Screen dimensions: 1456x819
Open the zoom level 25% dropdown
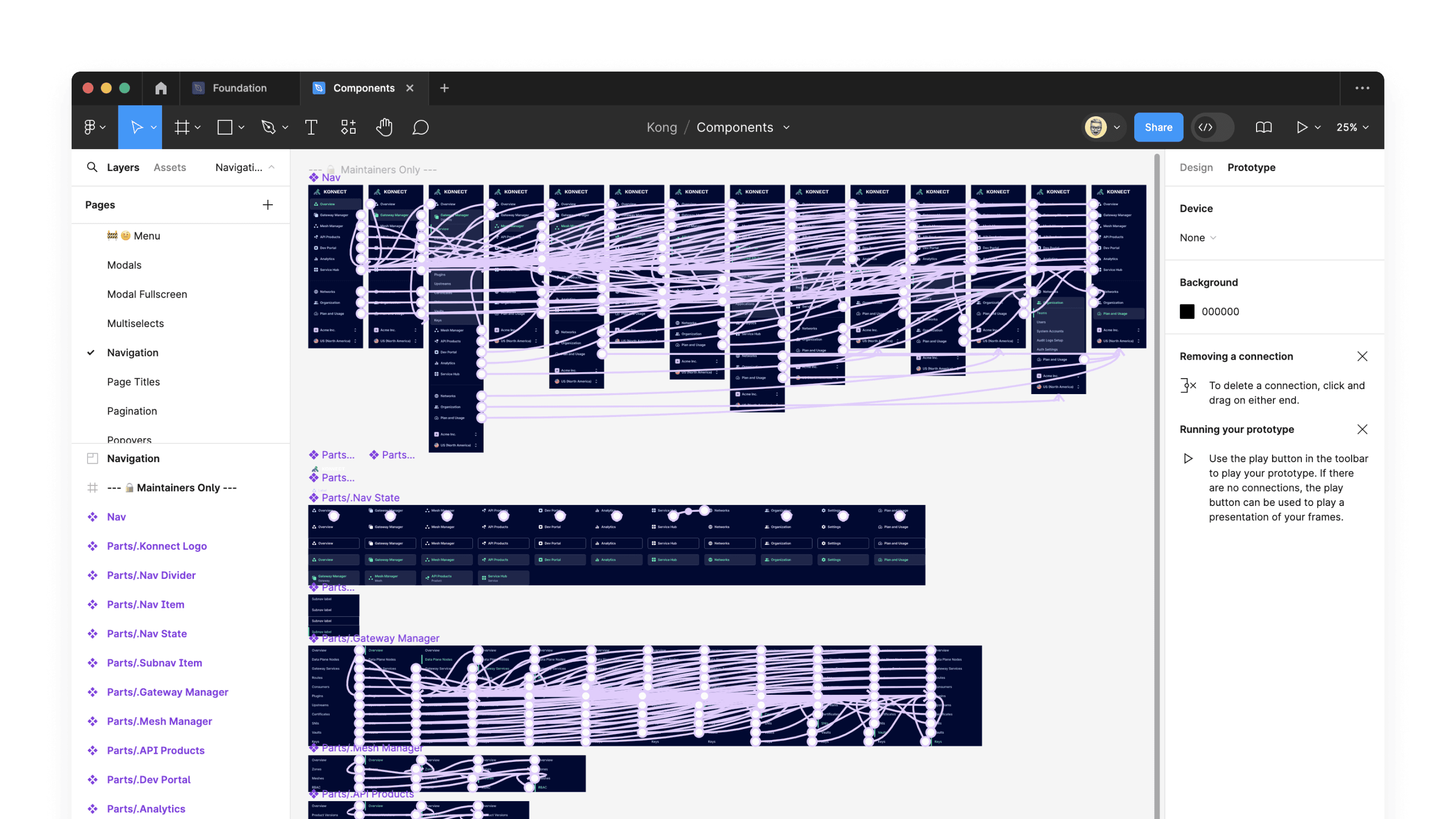click(x=1352, y=127)
